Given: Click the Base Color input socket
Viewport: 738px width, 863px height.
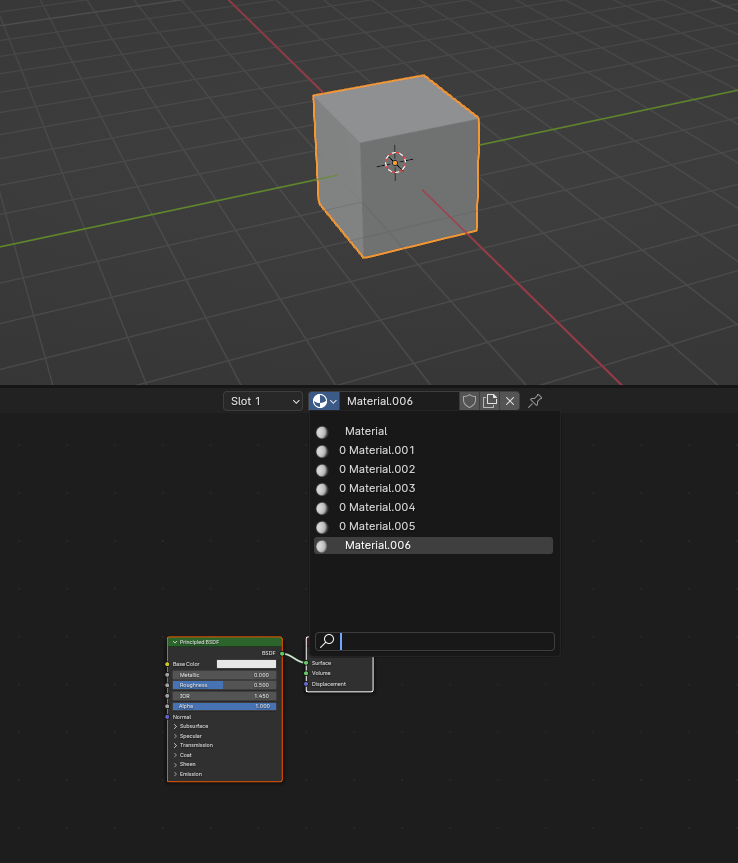Looking at the screenshot, I should 167,664.
